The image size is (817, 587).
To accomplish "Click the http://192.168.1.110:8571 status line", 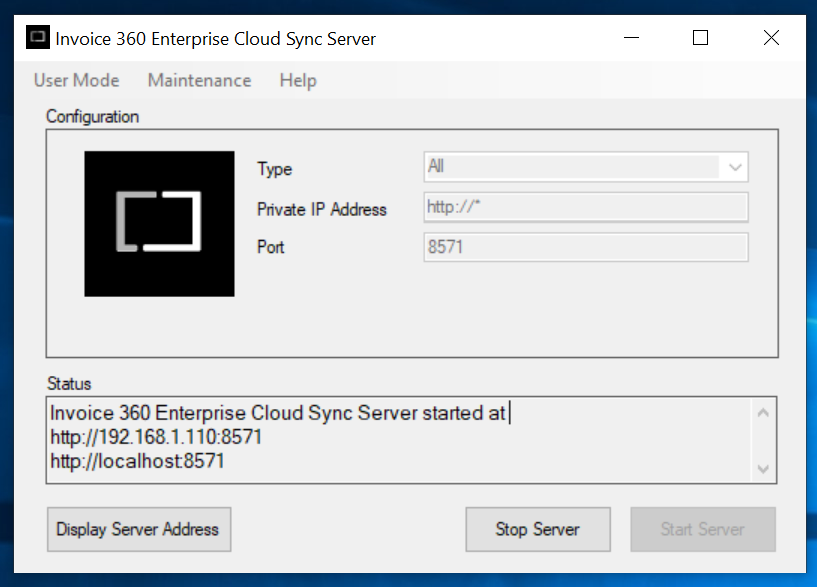I will [156, 437].
